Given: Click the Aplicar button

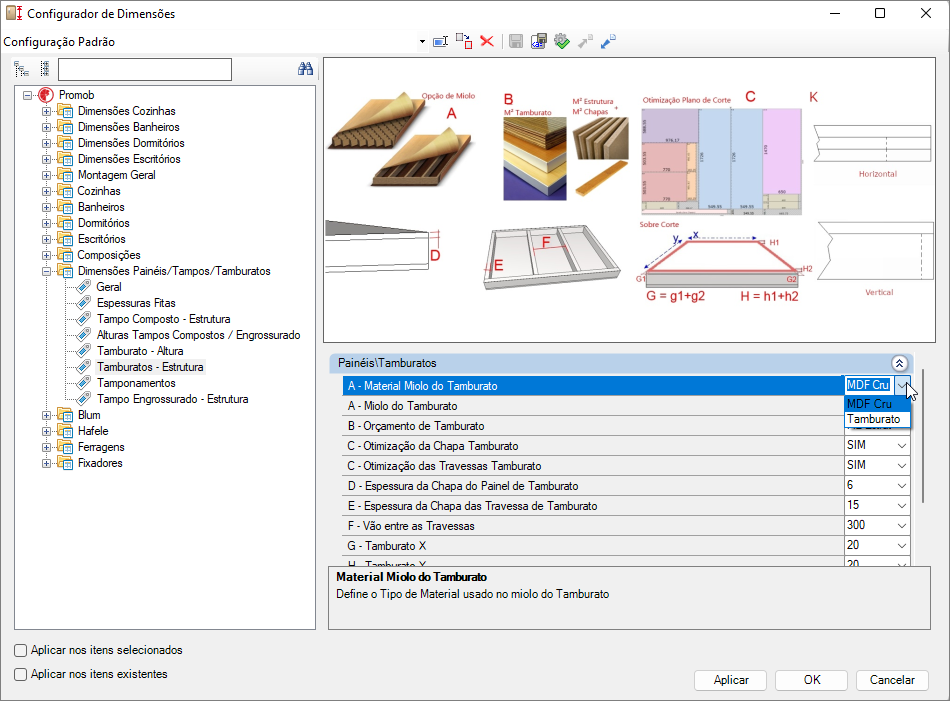Looking at the screenshot, I should tap(731, 680).
